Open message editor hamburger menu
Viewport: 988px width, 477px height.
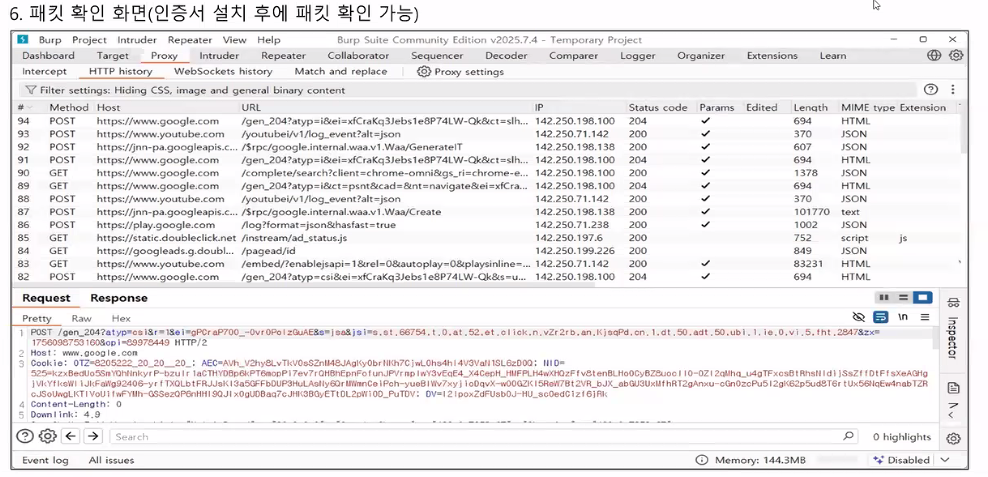(x=925, y=317)
